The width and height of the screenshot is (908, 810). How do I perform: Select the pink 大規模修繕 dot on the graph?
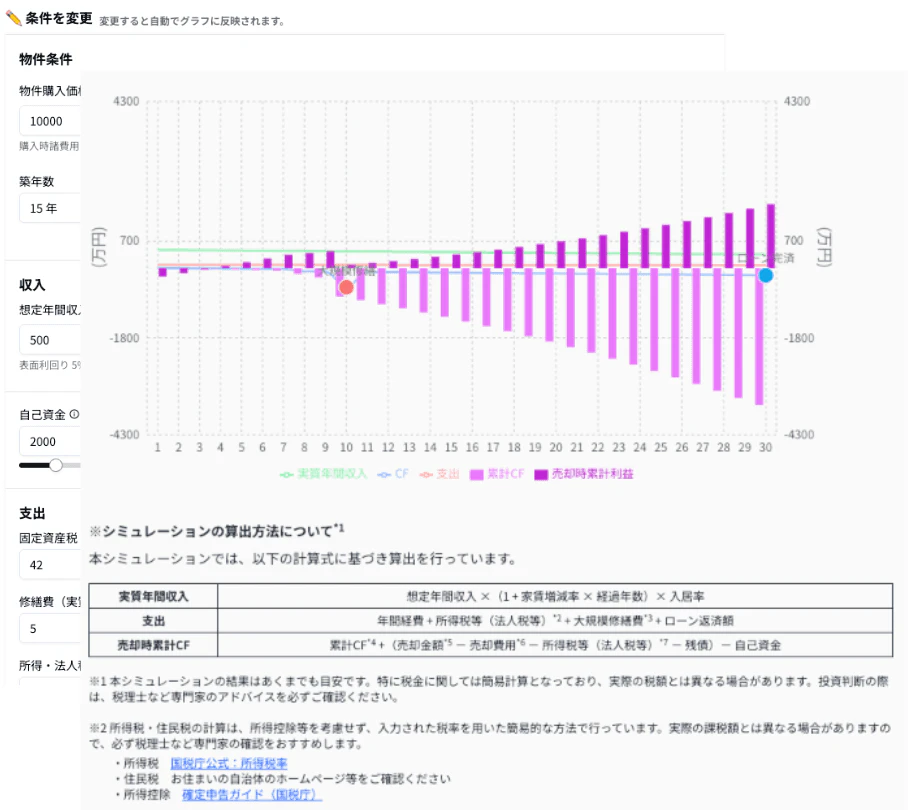pos(346,286)
